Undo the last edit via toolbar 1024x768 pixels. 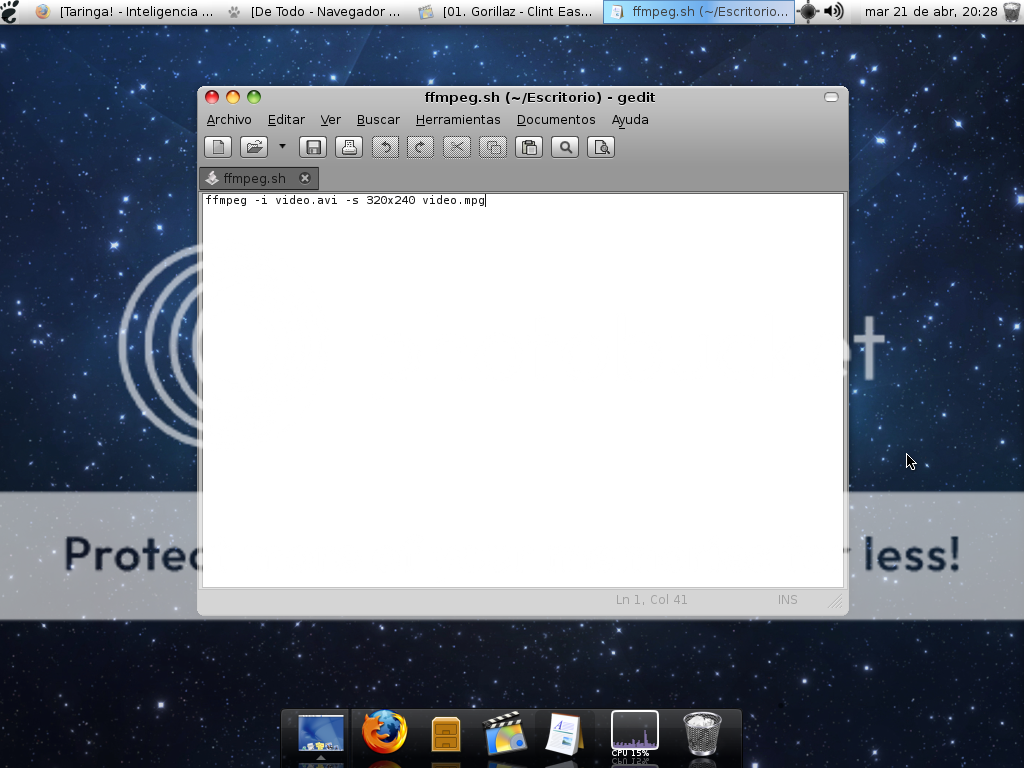pos(385,147)
